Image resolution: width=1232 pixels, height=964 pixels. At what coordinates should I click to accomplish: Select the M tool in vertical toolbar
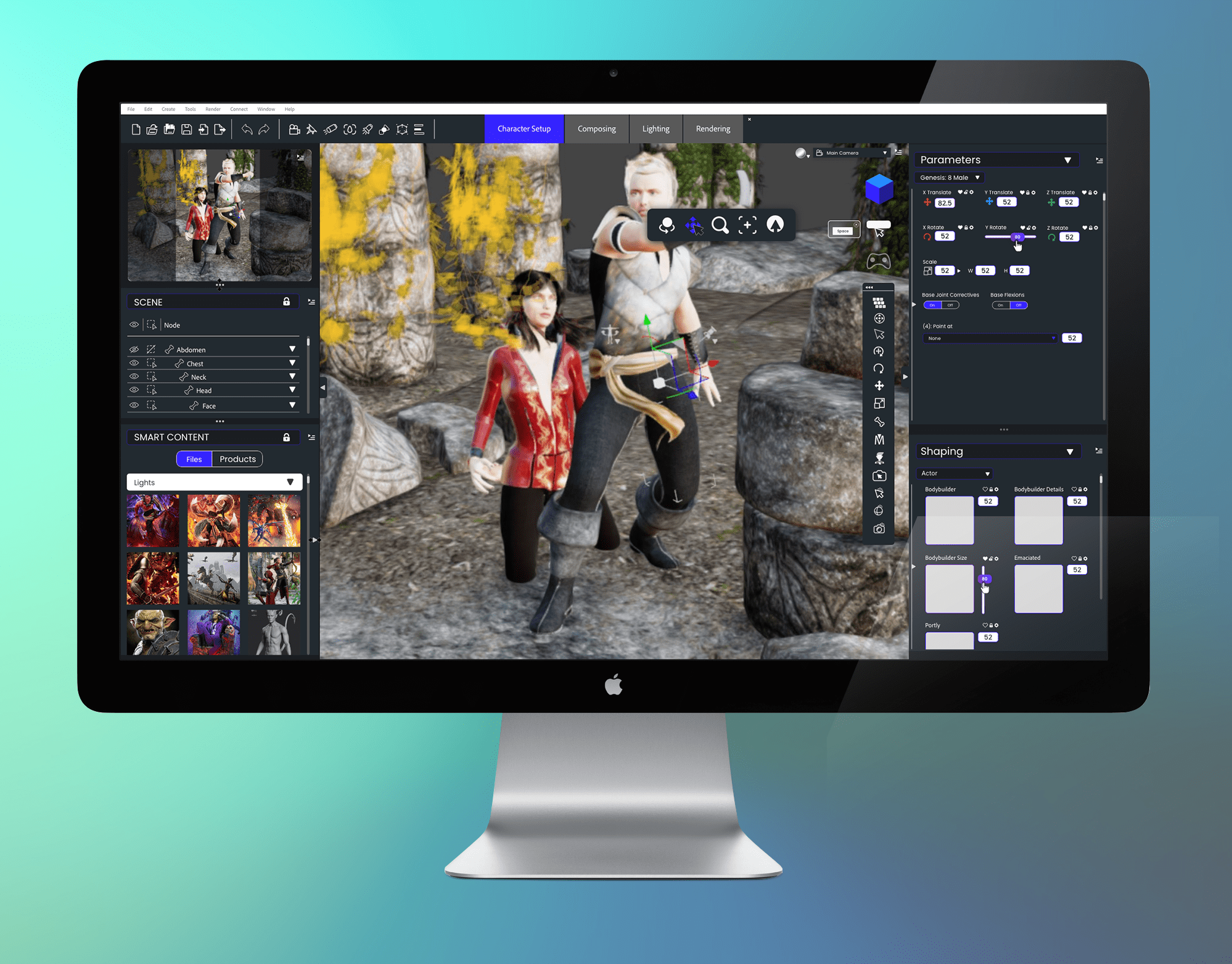879,440
